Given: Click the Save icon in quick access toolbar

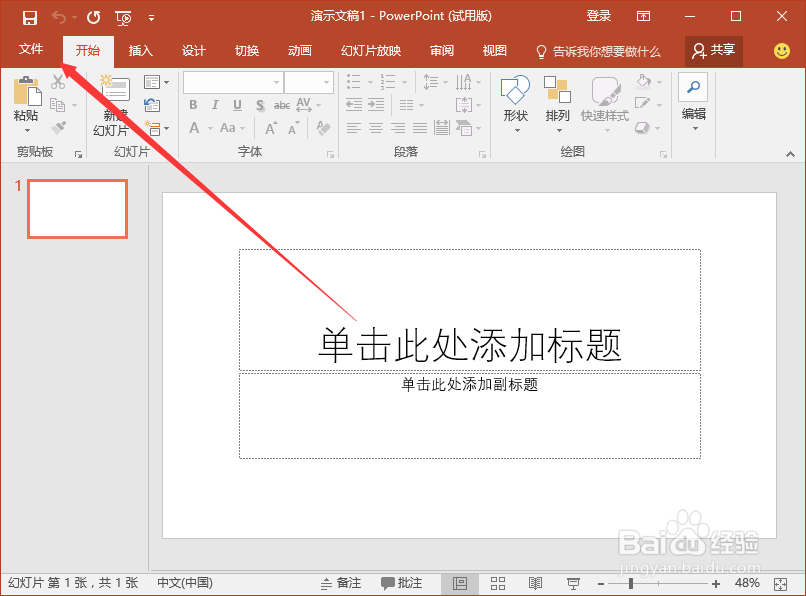Looking at the screenshot, I should coord(30,18).
